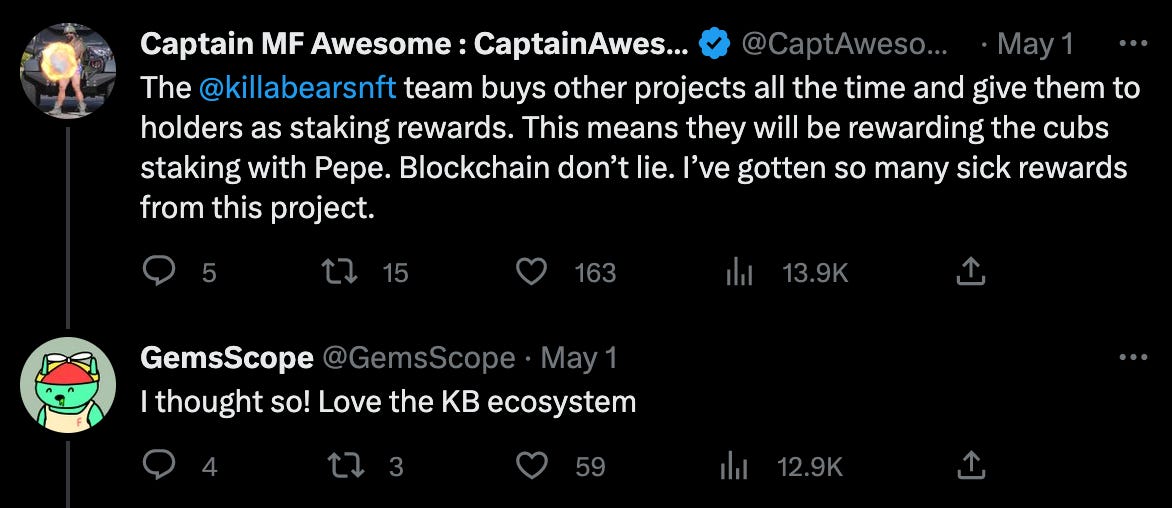The image size is (1172, 508).
Task: Open the @killabearsnft mention link
Action: pyautogui.click(x=298, y=88)
